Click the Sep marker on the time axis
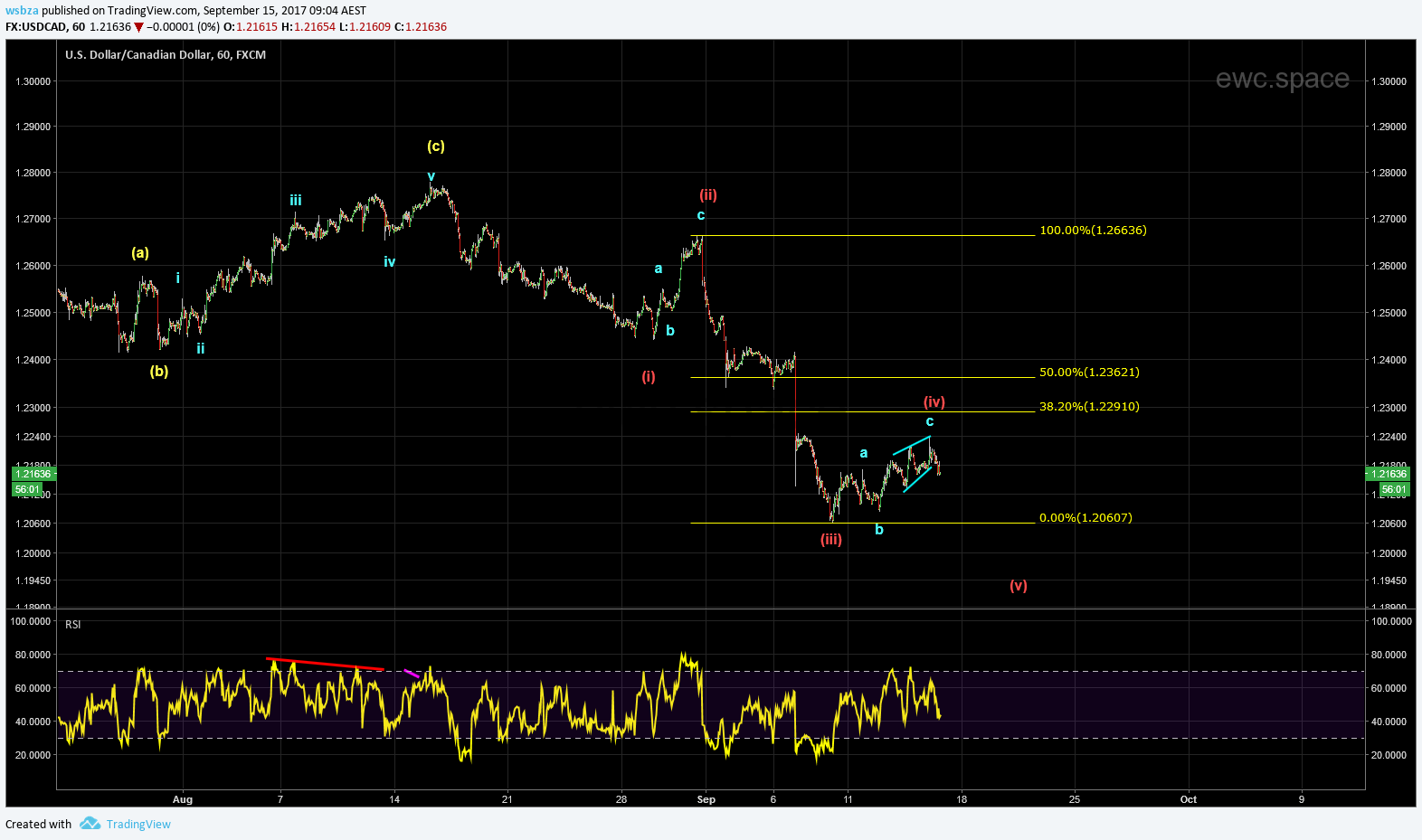Image resolution: width=1422 pixels, height=840 pixels. (706, 799)
